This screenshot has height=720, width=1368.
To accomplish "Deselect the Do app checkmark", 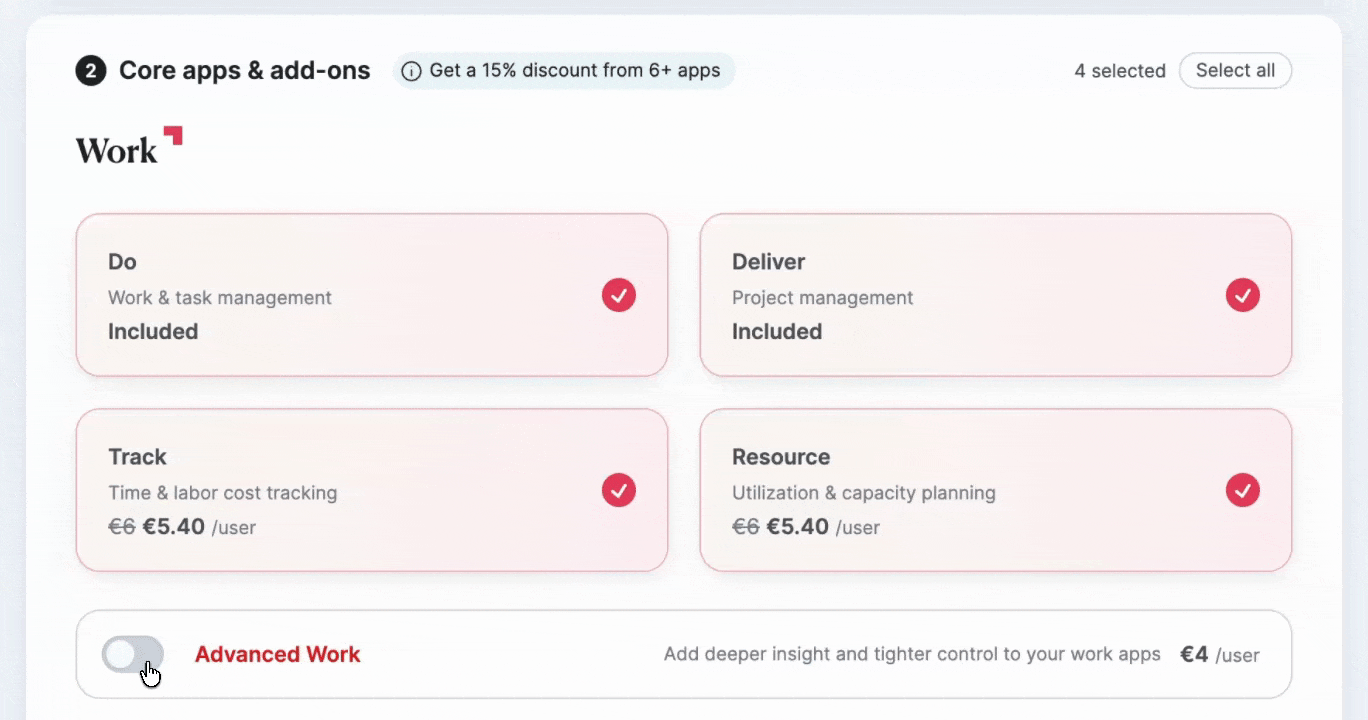I will [619, 295].
